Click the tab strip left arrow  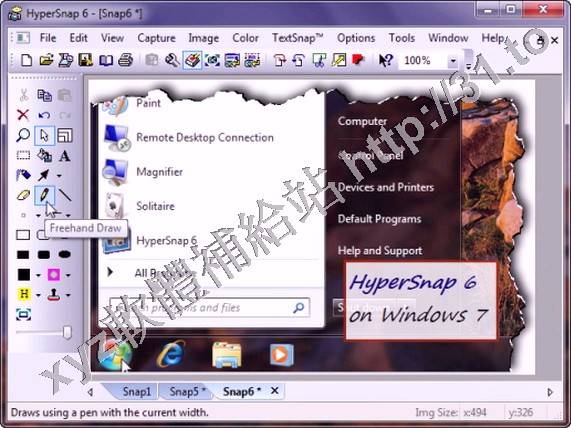[x=90, y=392]
